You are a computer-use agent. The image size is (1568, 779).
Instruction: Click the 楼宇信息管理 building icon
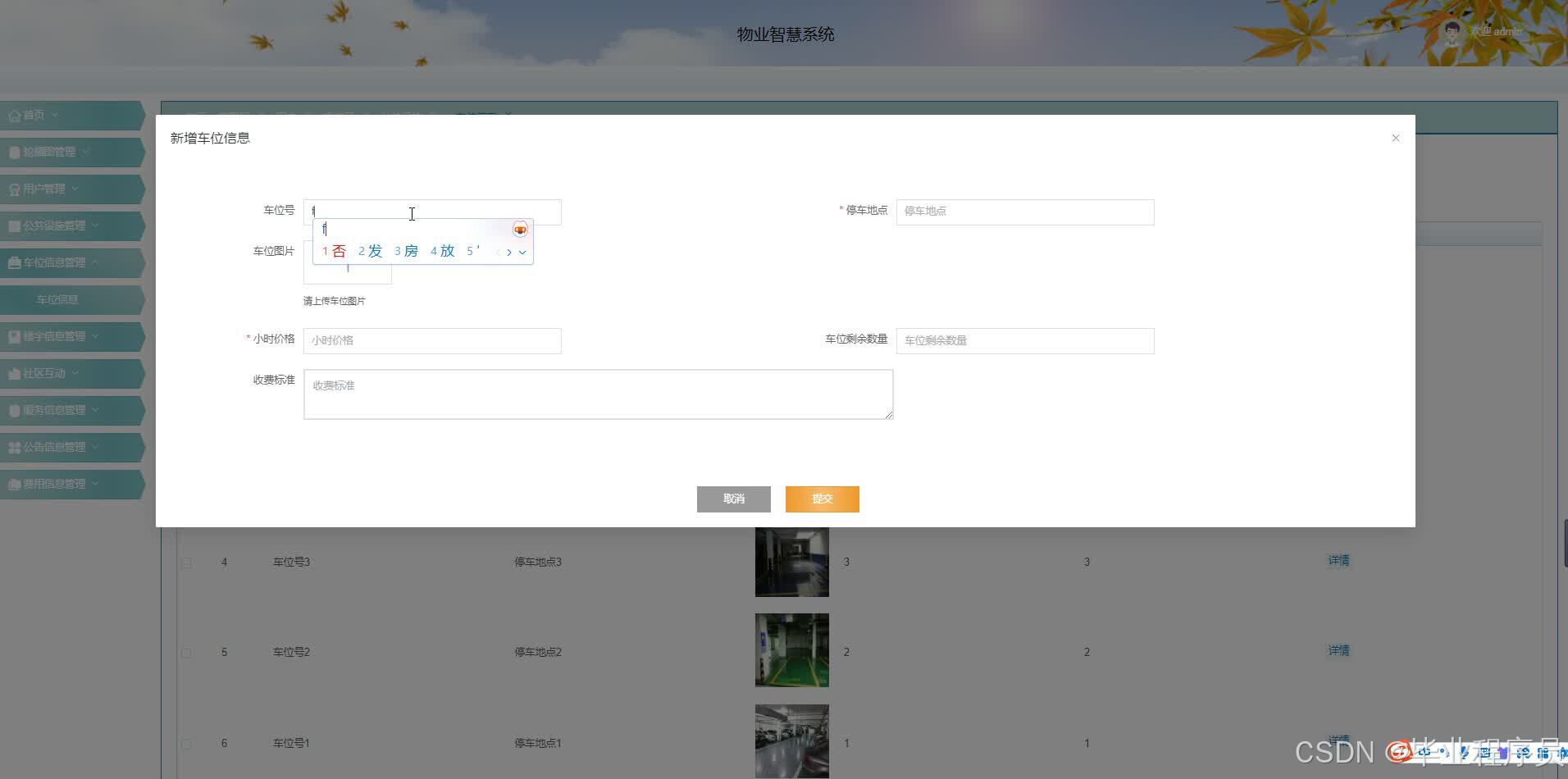(13, 336)
